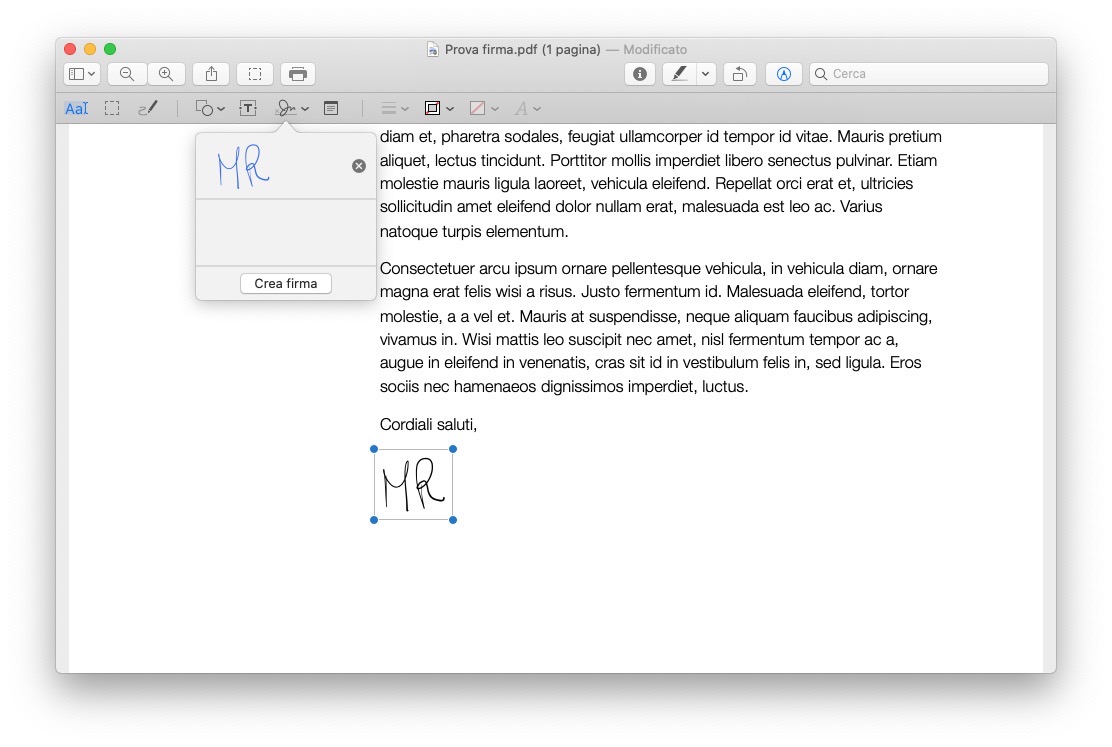Toggle the Markup toolbar button
Viewport: 1112px width, 747px height.
pos(784,74)
